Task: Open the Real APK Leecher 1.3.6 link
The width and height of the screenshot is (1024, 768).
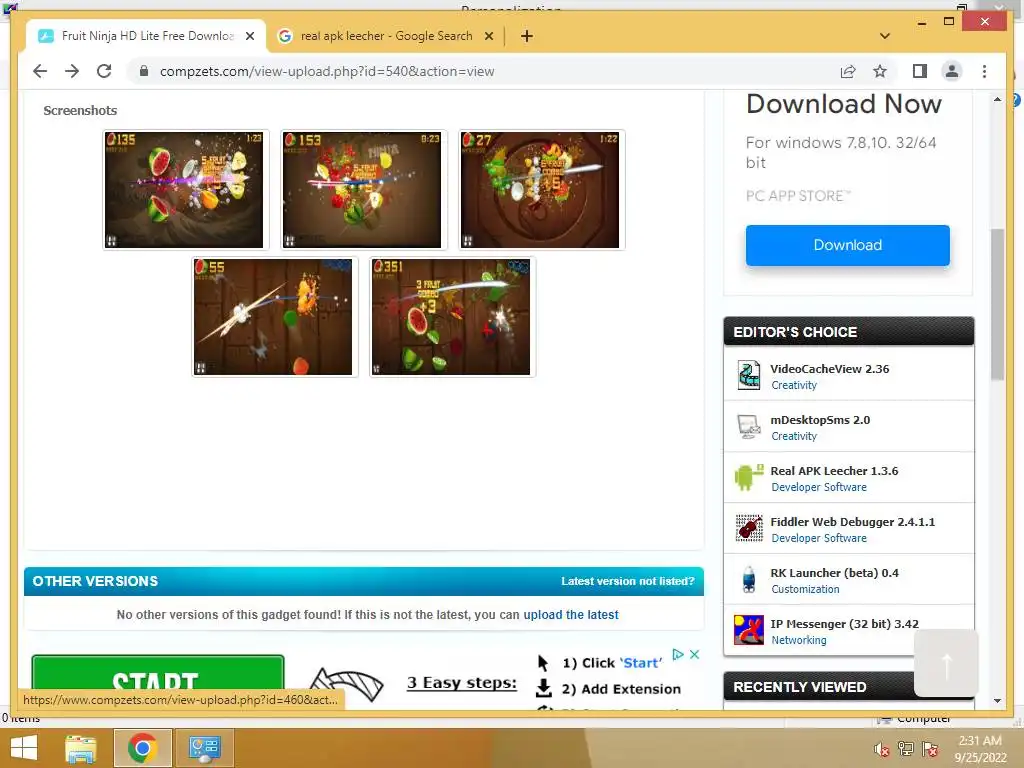Action: click(x=834, y=471)
